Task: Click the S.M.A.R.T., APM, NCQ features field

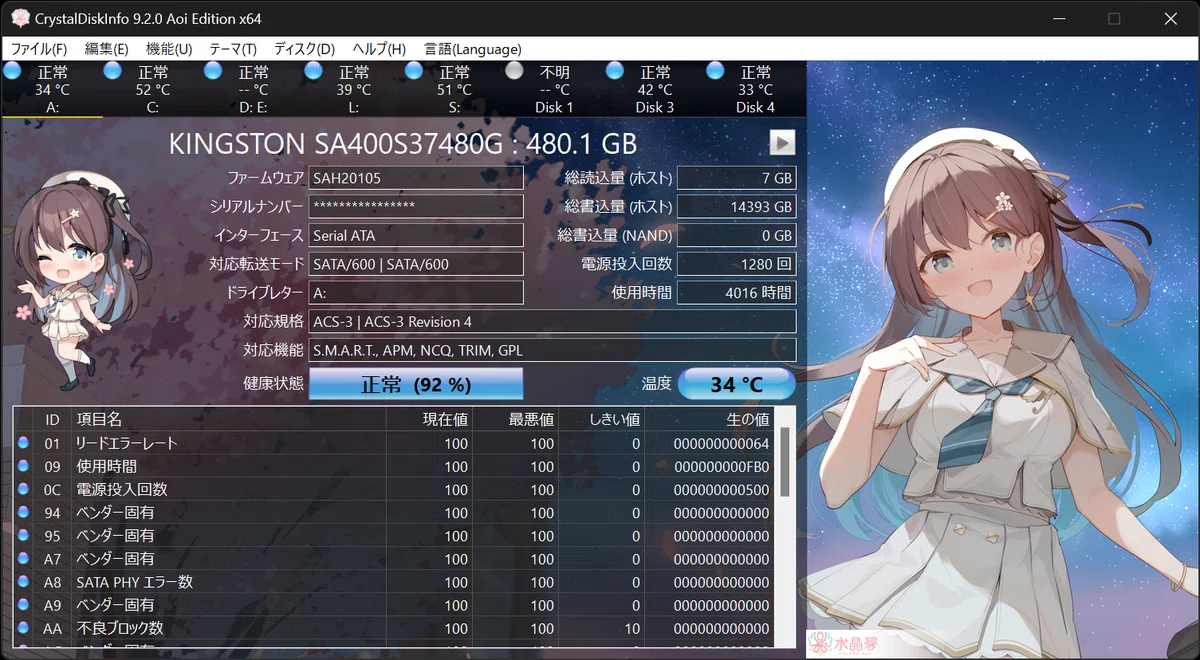Action: pyautogui.click(x=552, y=350)
